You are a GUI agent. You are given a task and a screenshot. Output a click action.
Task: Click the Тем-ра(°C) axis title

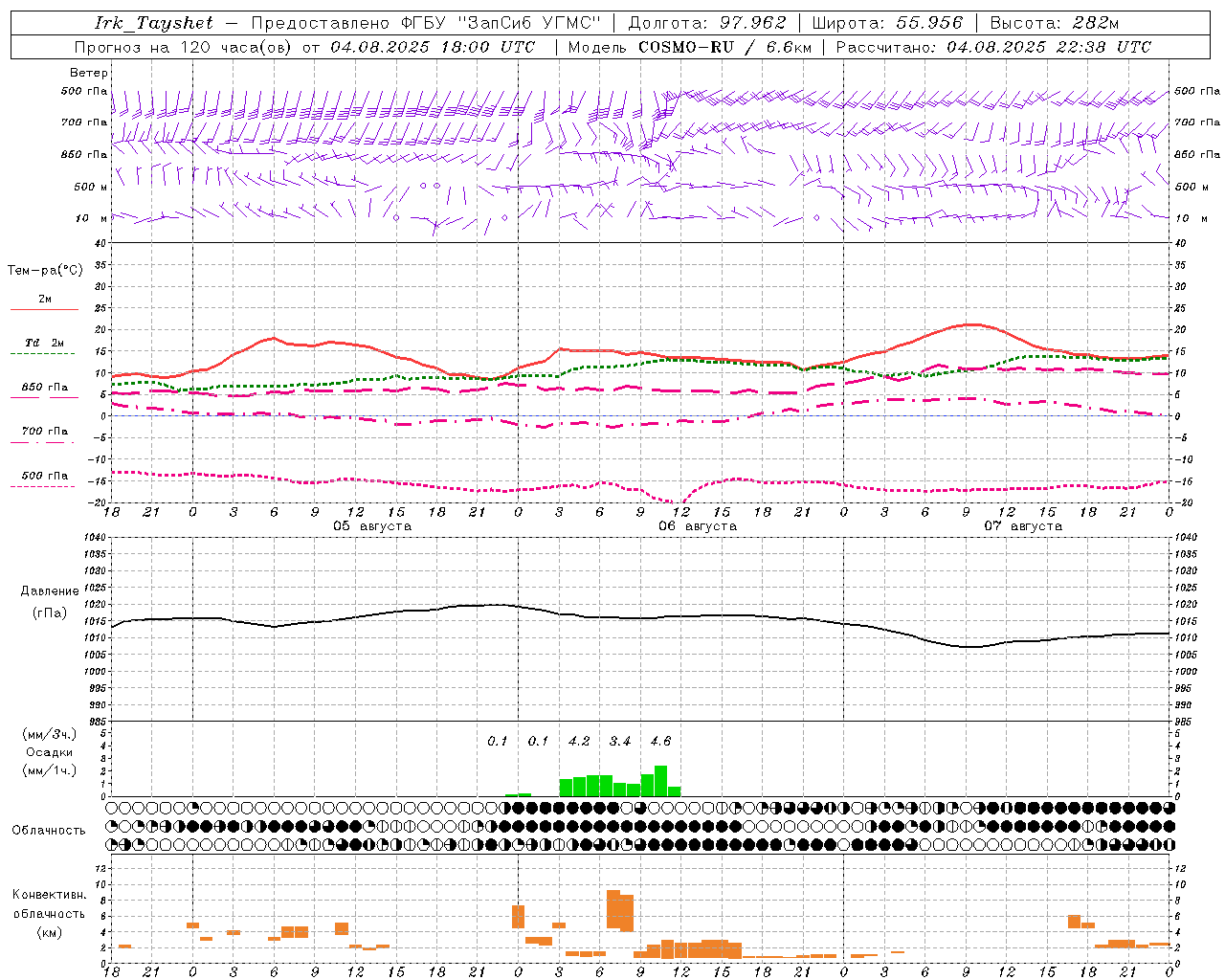click(x=45, y=271)
